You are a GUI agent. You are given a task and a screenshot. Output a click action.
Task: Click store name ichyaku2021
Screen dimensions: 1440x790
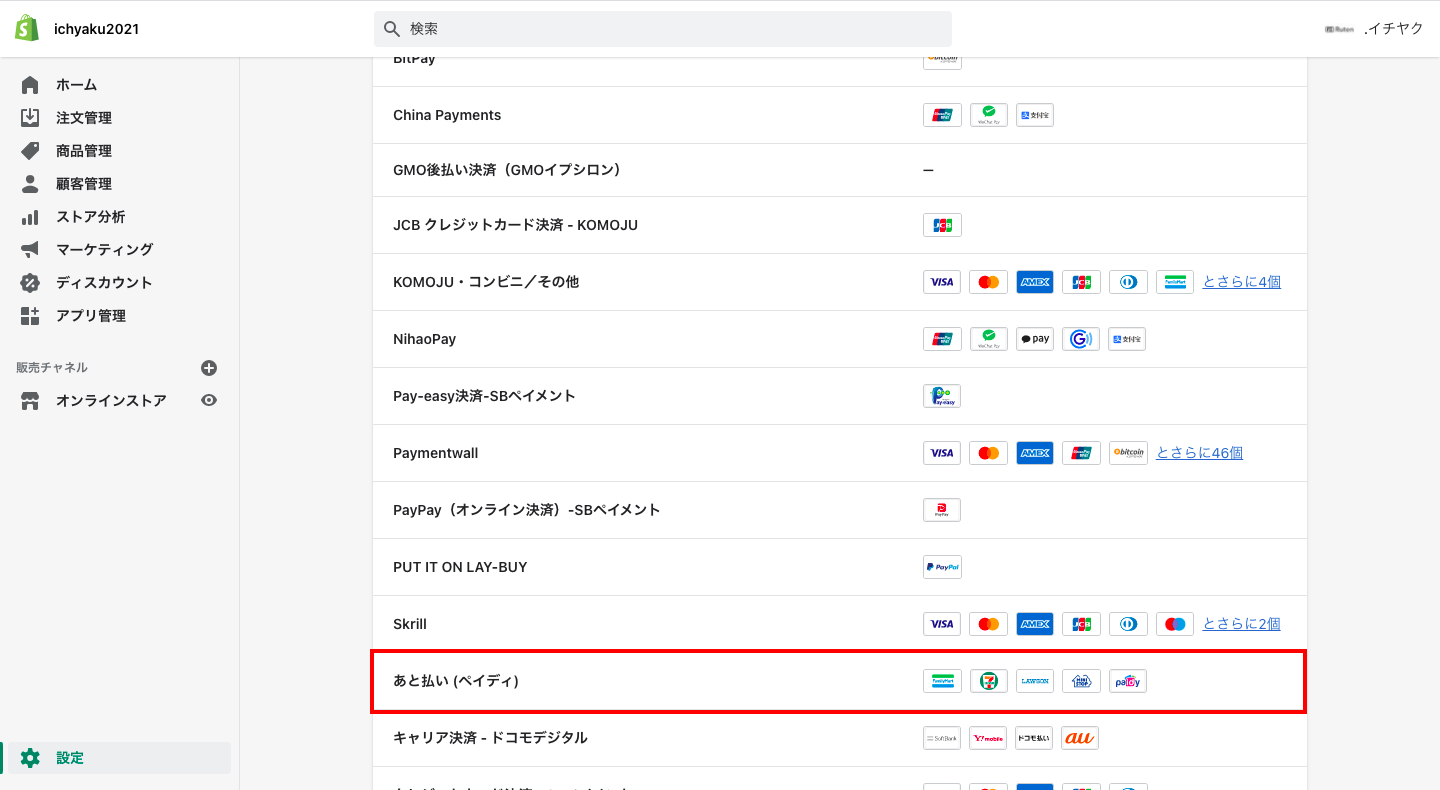(x=96, y=29)
